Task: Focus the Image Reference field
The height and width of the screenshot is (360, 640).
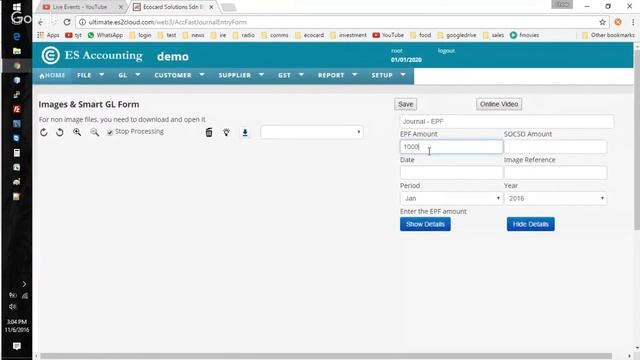Action: click(556, 173)
